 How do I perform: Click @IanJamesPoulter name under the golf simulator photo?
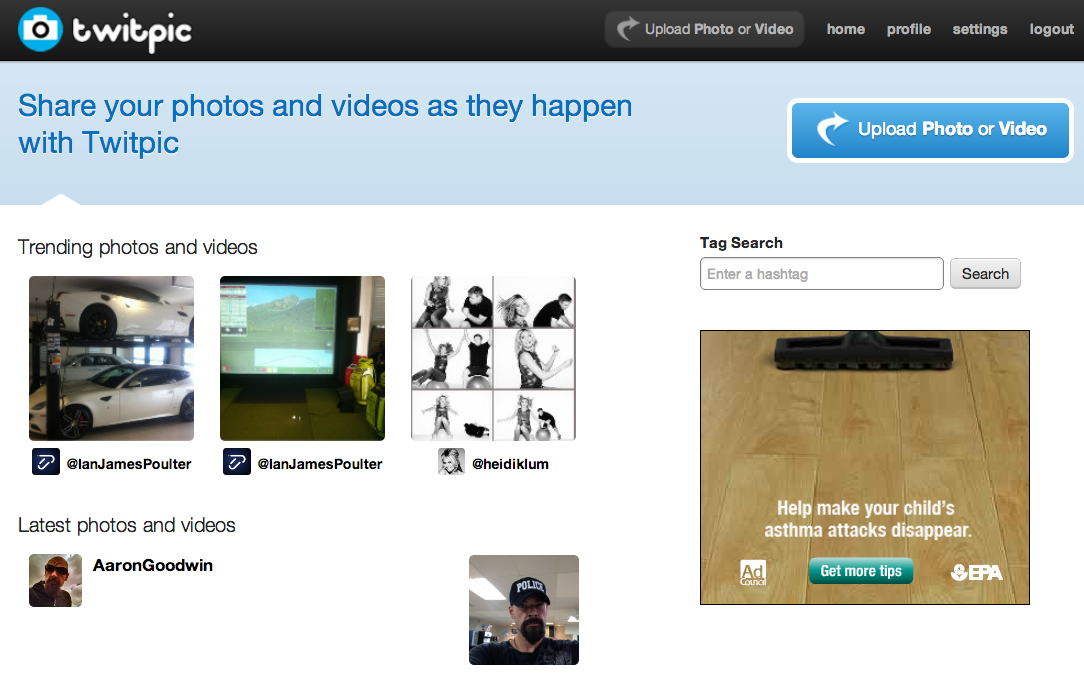tap(319, 464)
